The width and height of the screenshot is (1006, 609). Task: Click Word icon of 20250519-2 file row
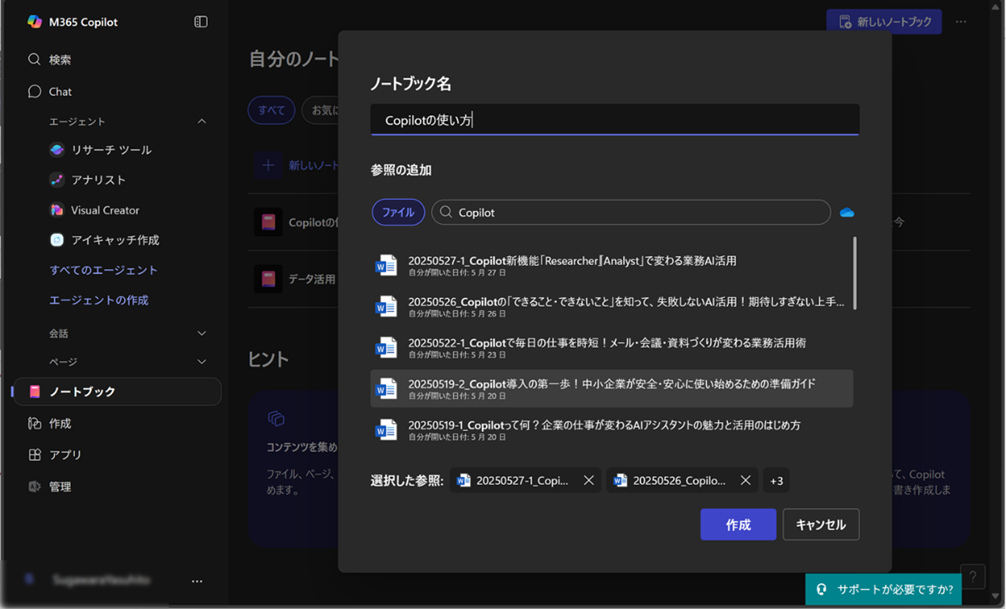click(386, 388)
